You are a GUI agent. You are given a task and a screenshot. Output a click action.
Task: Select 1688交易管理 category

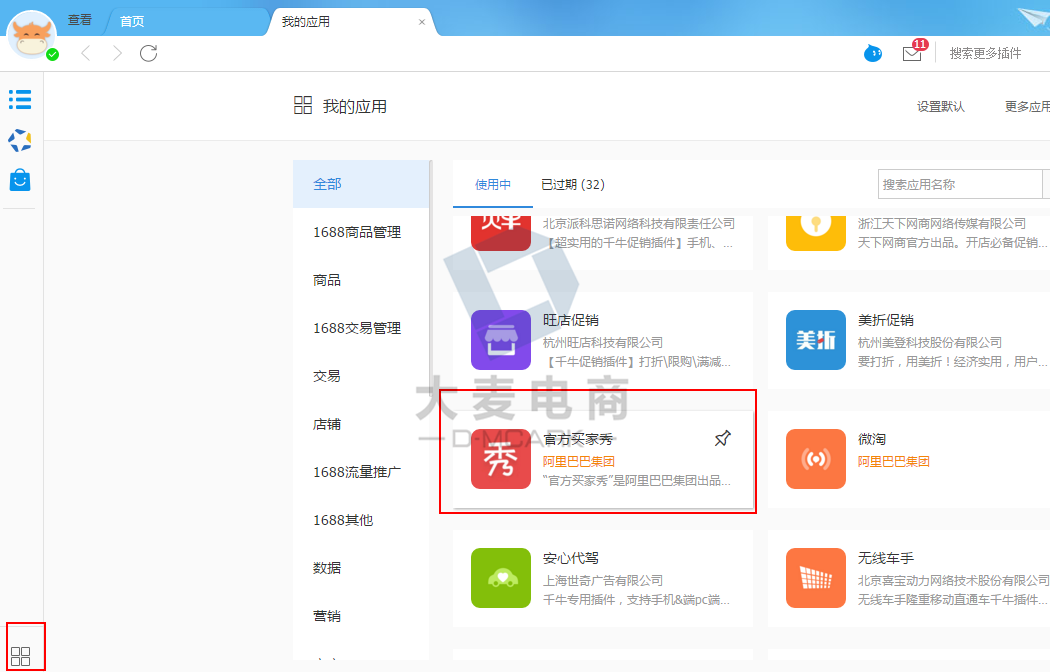pos(361,328)
